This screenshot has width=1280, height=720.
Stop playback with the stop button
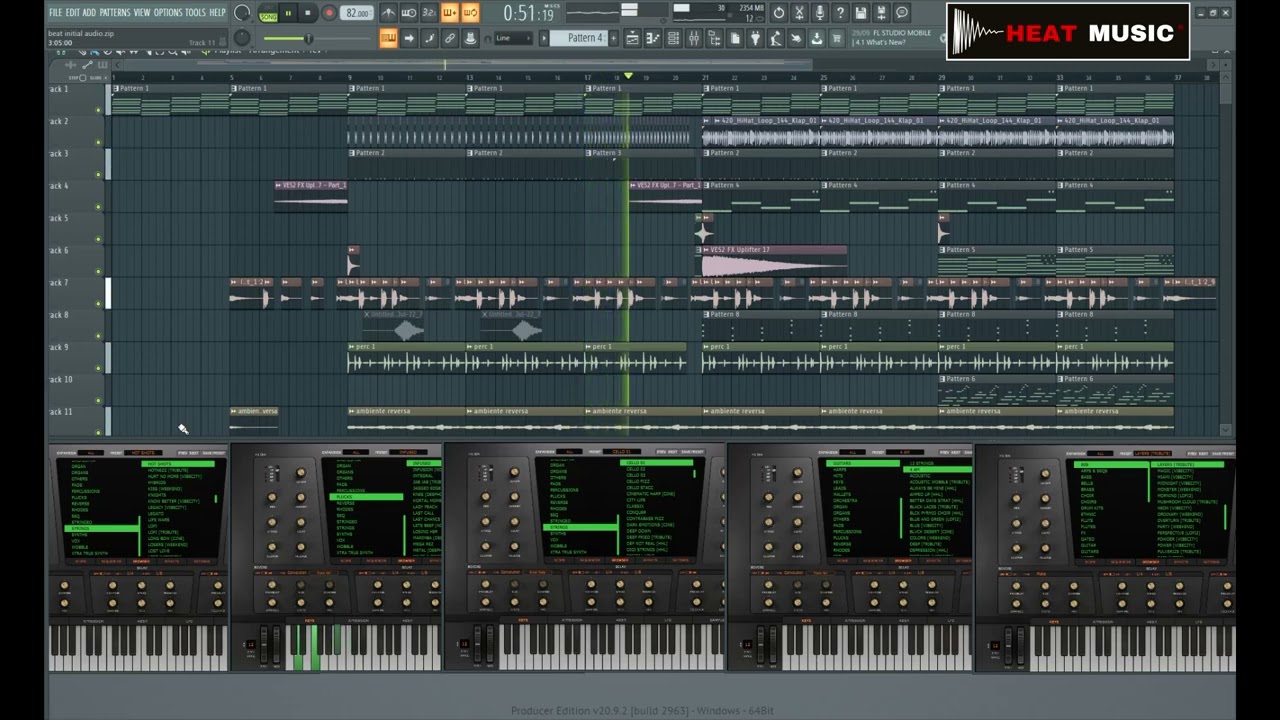tap(308, 14)
